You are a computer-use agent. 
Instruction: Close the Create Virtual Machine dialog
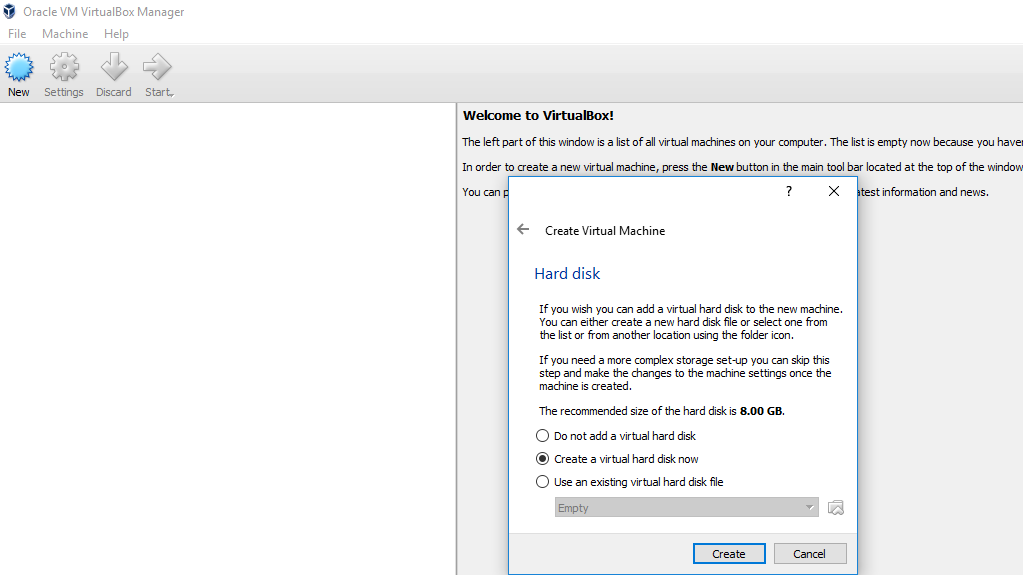point(834,191)
